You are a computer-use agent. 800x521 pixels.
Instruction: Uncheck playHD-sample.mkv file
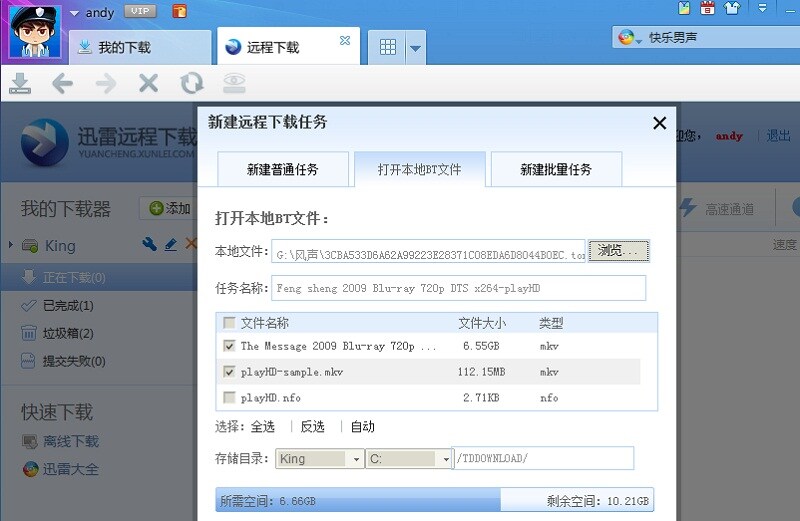tap(229, 371)
